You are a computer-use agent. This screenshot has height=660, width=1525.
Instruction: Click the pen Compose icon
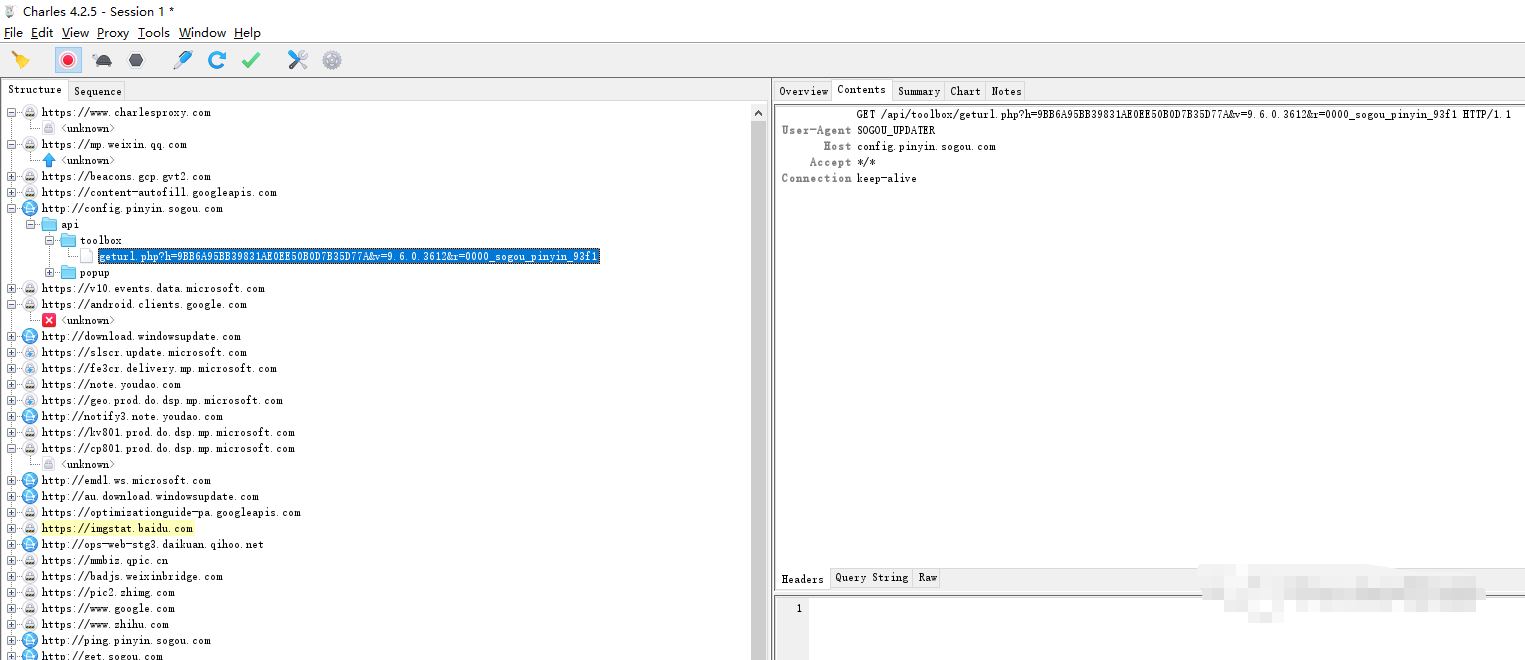182,60
